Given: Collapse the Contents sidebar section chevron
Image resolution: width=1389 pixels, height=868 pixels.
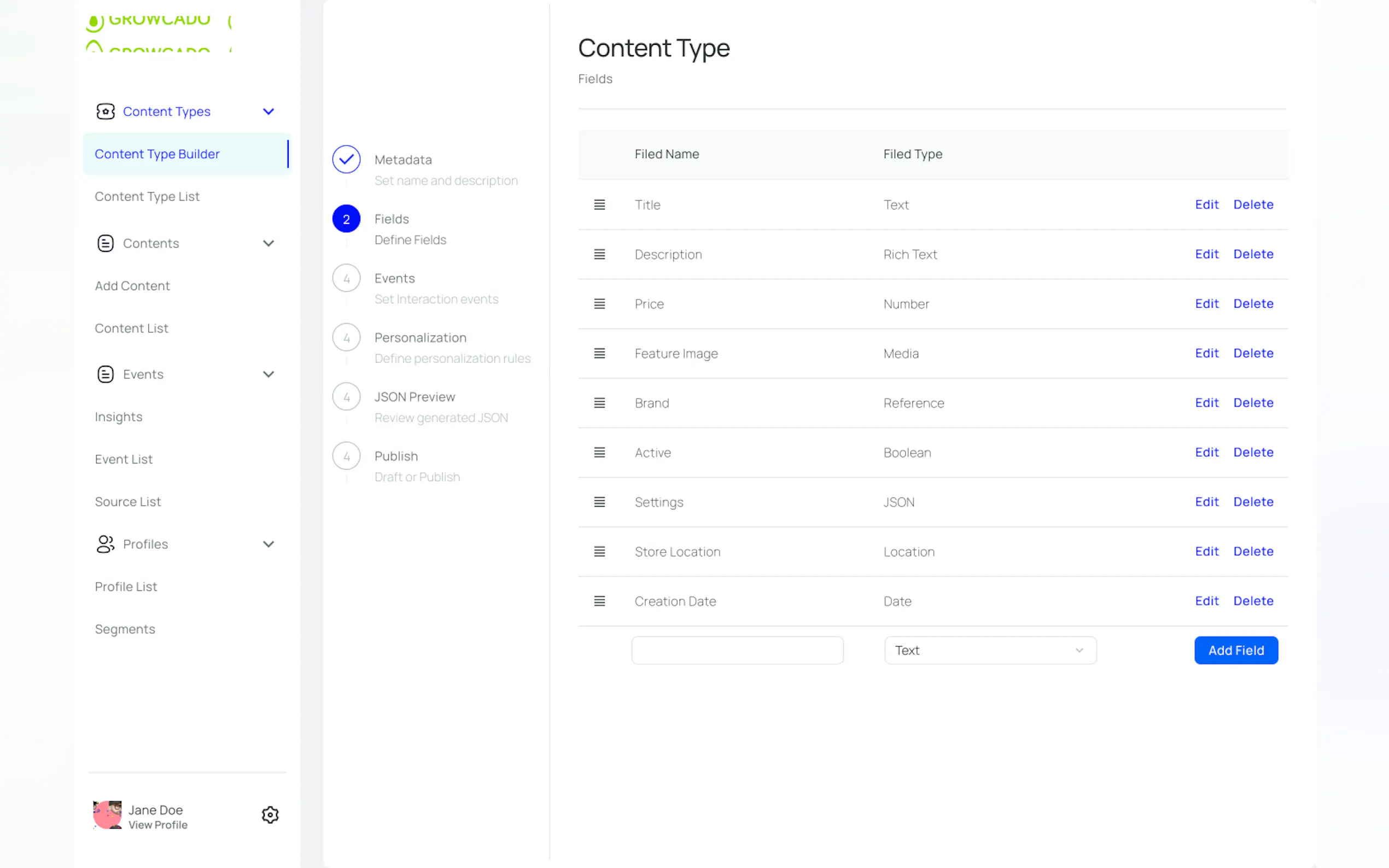Looking at the screenshot, I should click(268, 243).
